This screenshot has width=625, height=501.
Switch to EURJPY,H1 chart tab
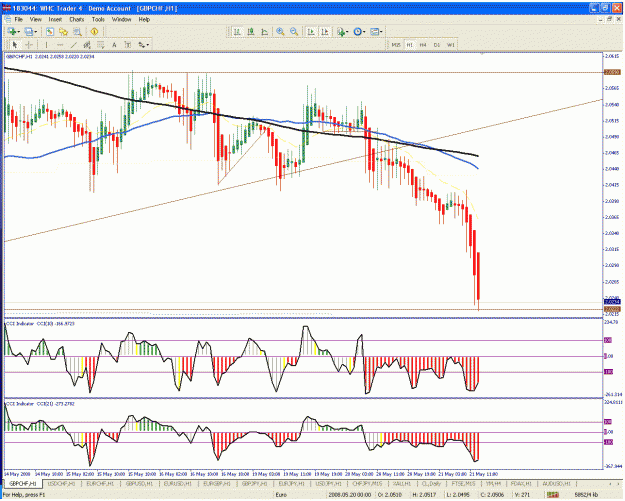291,484
